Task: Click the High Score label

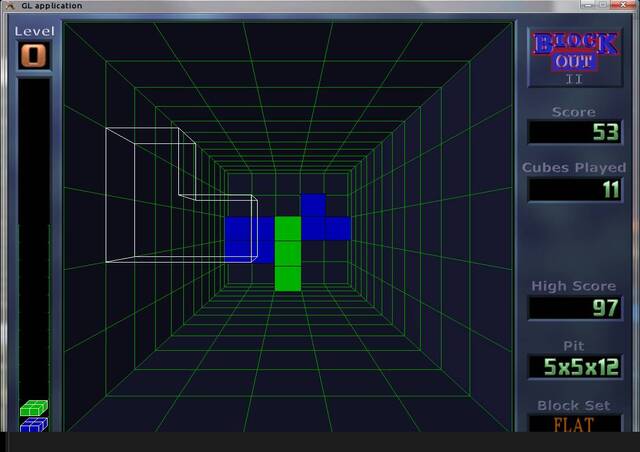Action: pyautogui.click(x=573, y=286)
